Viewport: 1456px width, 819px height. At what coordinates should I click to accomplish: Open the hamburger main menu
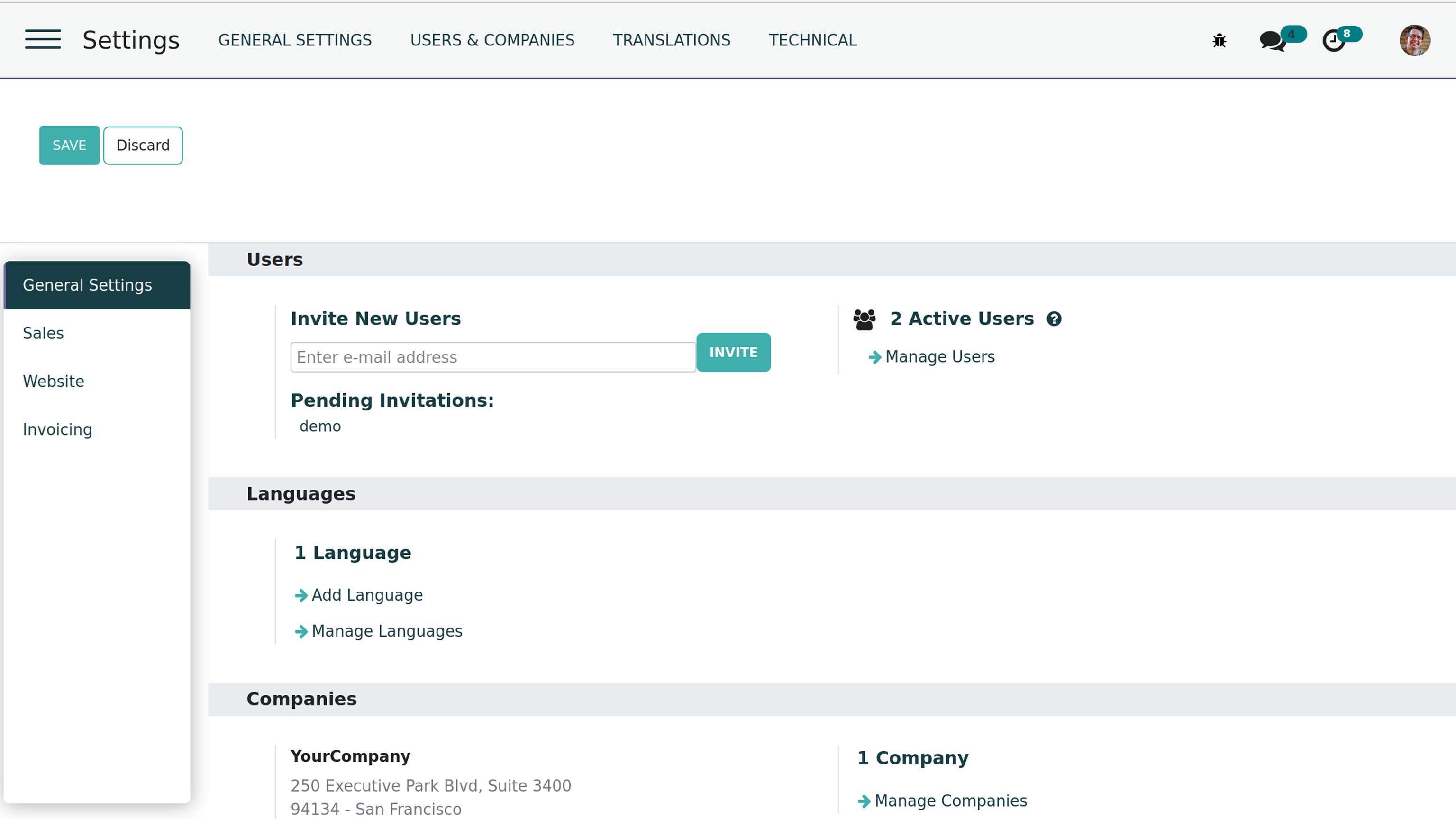pos(43,39)
